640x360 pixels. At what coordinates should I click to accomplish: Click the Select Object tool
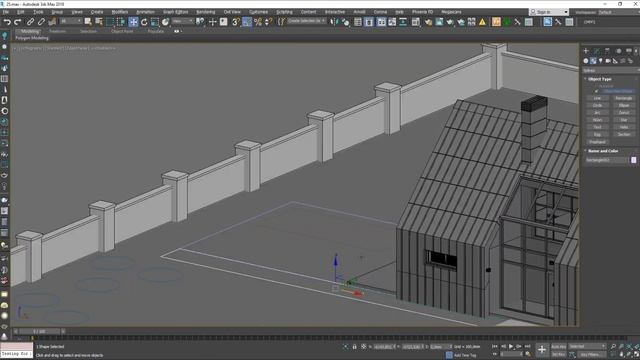click(88, 22)
